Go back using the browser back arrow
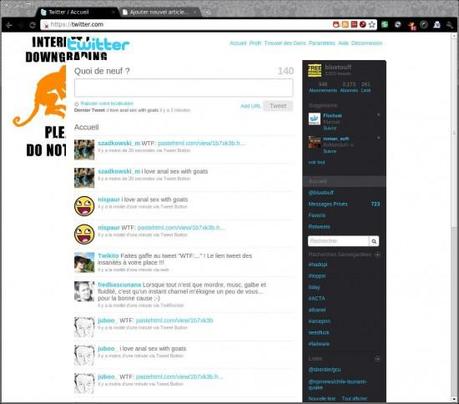 click(9, 25)
